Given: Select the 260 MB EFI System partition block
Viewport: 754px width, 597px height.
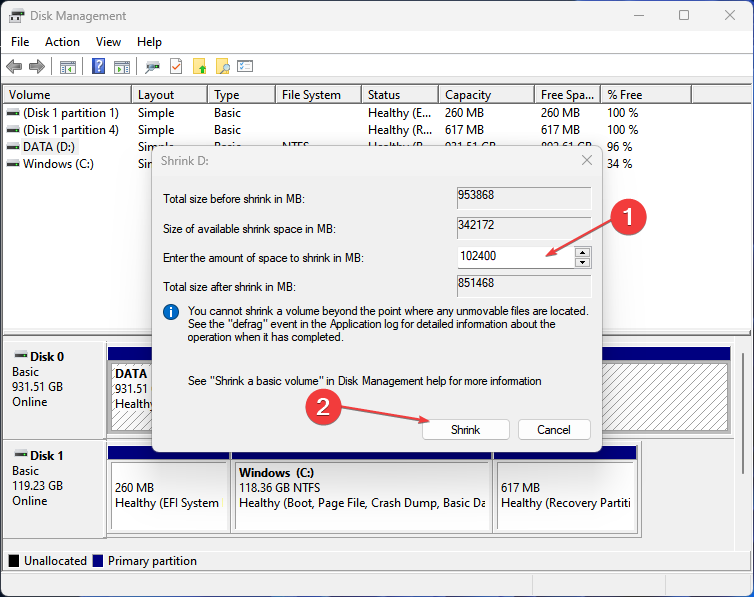Looking at the screenshot, I should click(169, 495).
